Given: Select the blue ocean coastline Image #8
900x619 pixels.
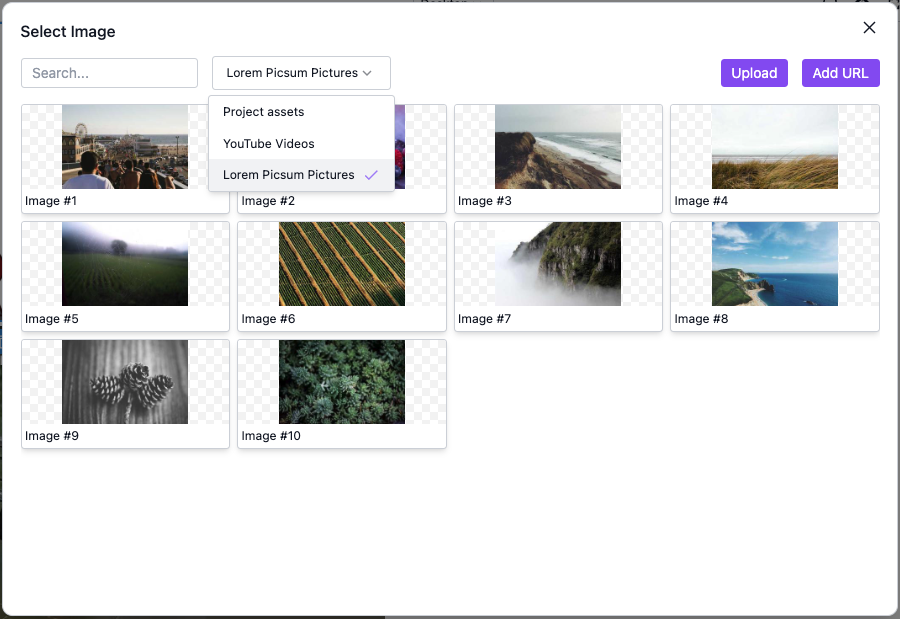Looking at the screenshot, I should coord(774,264).
